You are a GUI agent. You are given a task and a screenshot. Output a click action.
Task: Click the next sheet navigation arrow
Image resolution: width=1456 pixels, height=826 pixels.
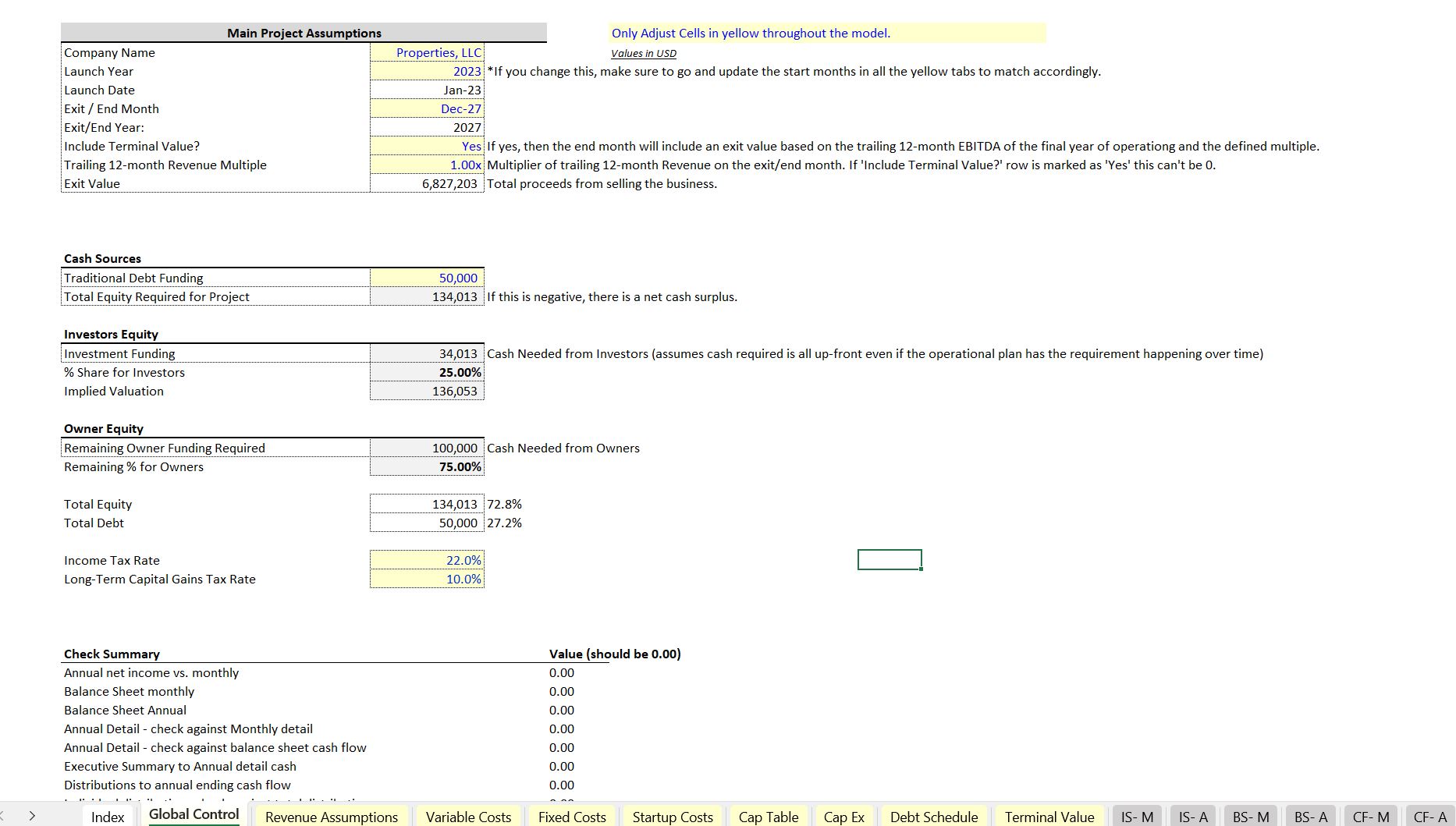30,817
